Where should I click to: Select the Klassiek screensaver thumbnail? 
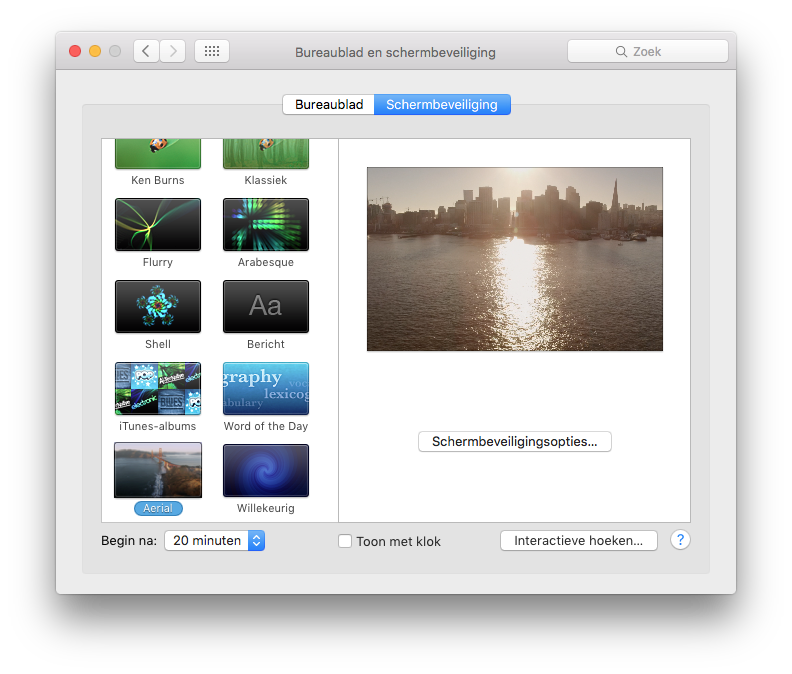click(x=266, y=154)
